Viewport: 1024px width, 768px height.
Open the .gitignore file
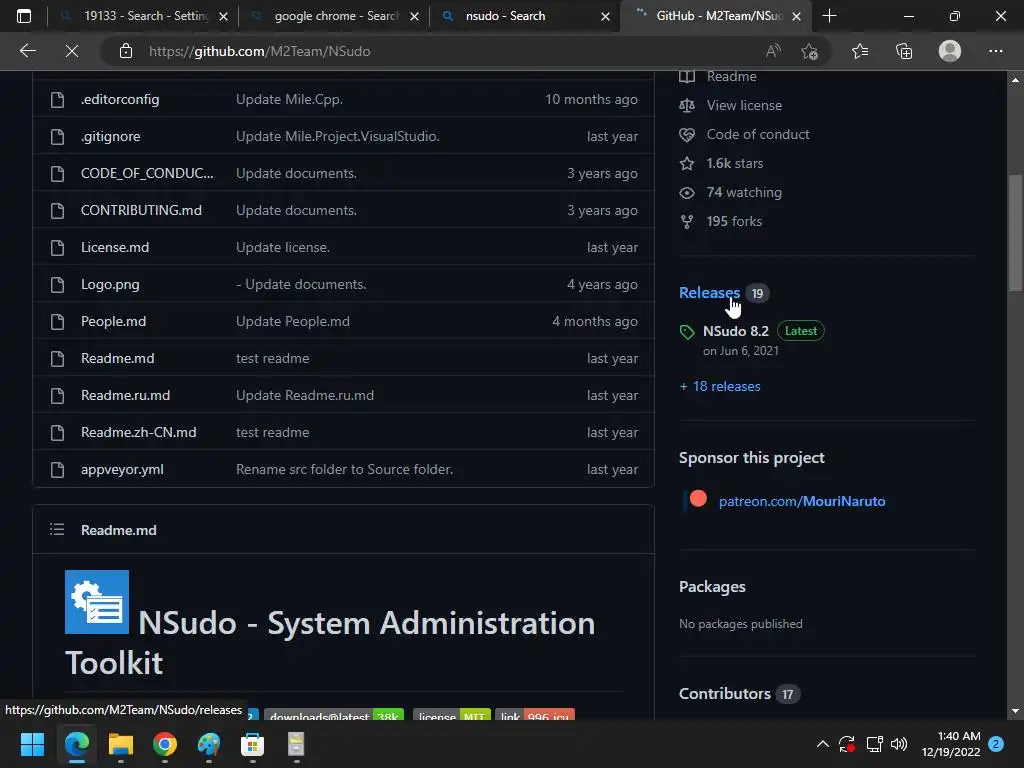tap(110, 136)
